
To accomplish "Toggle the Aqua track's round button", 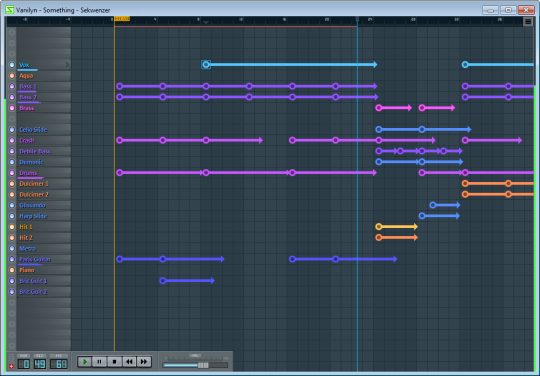I will coord(12,75).
